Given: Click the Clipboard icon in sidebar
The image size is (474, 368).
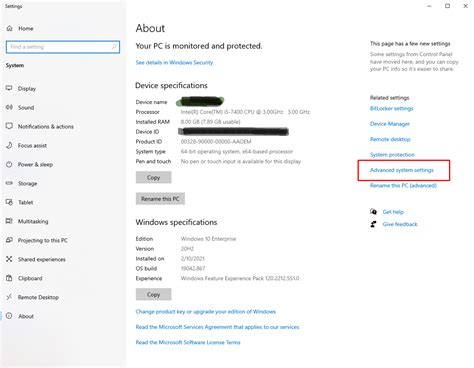Looking at the screenshot, I should pyautogui.click(x=9, y=278).
